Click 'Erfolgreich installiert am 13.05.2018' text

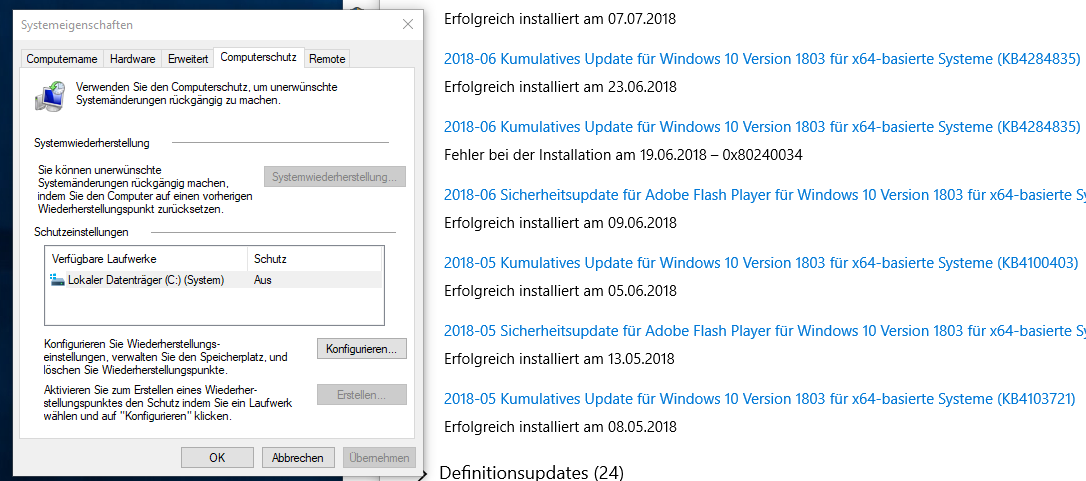560,358
